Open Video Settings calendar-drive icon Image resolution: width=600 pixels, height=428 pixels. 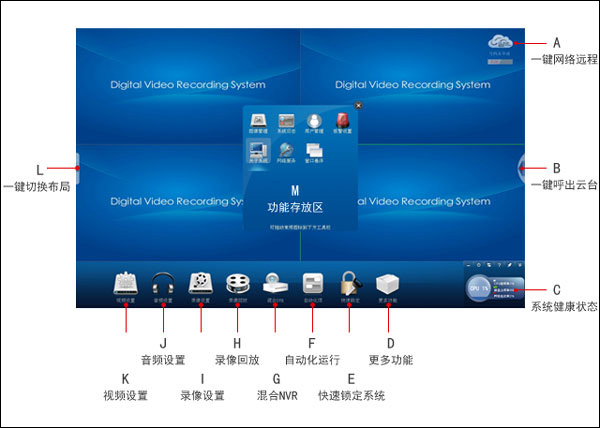(x=125, y=284)
